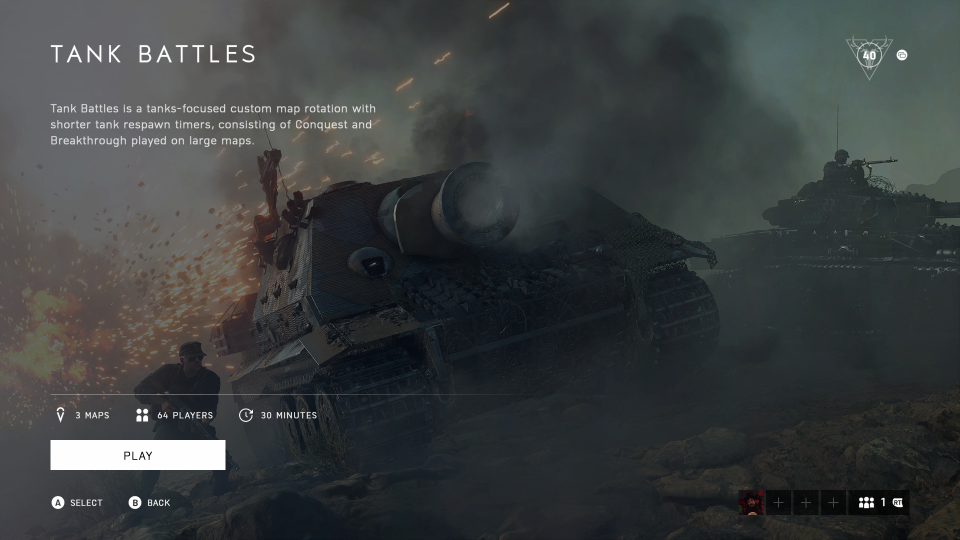This screenshot has width=960, height=540.
Task: Click the middle empty squad plus slot
Action: click(806, 503)
